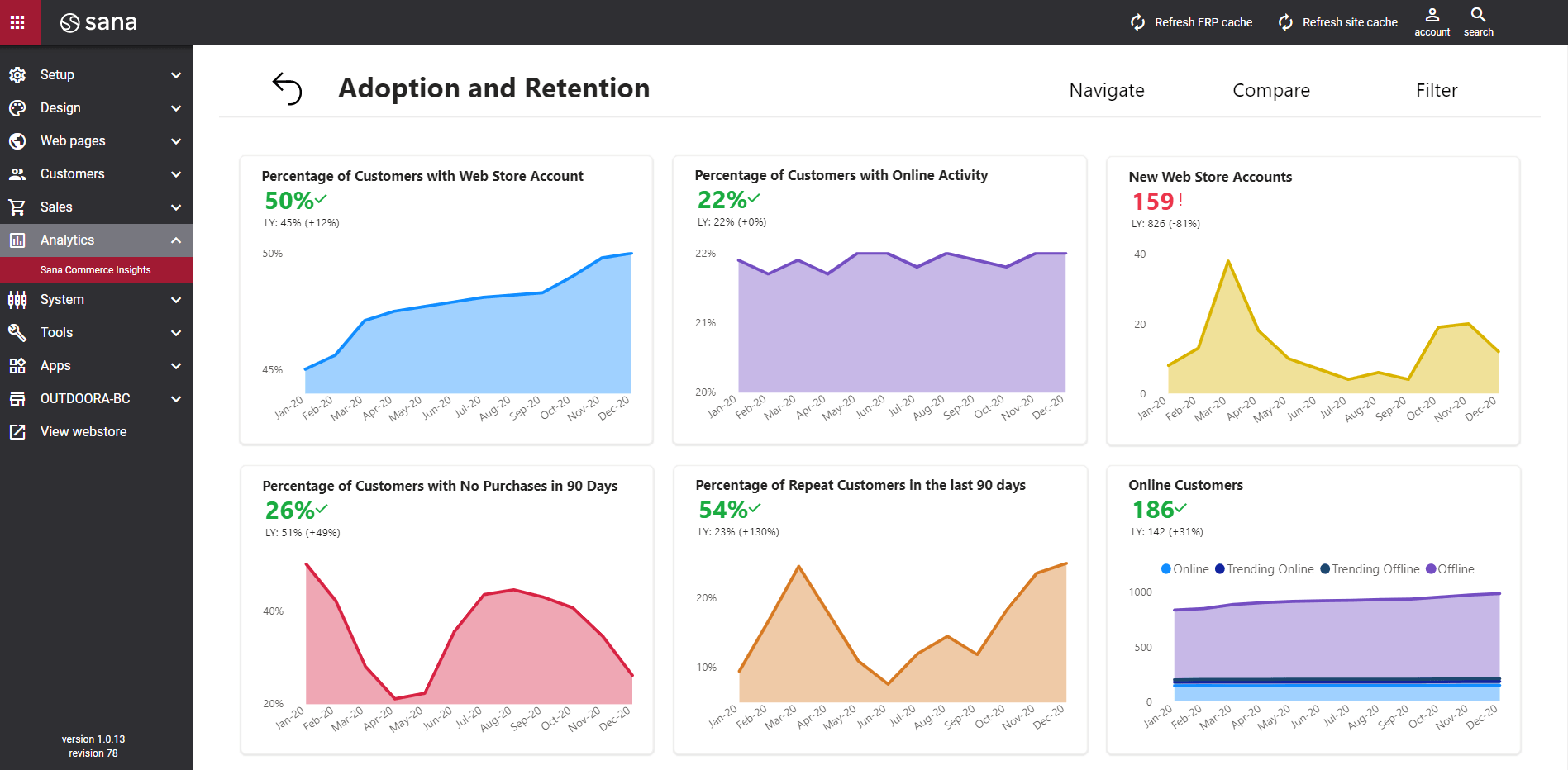Open Sana Commerce Insights
1568x770 pixels.
coord(95,269)
